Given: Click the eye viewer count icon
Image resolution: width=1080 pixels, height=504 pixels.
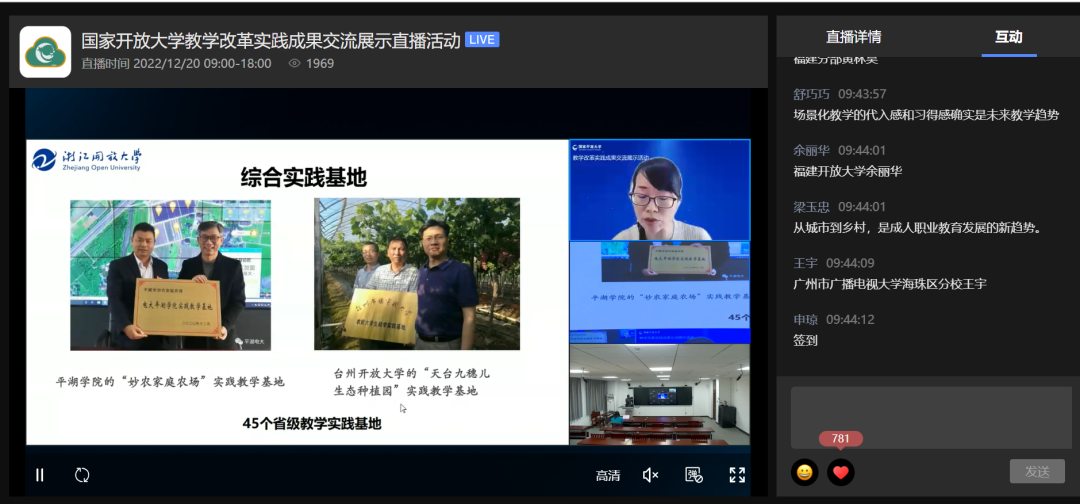Looking at the screenshot, I should click(x=295, y=63).
